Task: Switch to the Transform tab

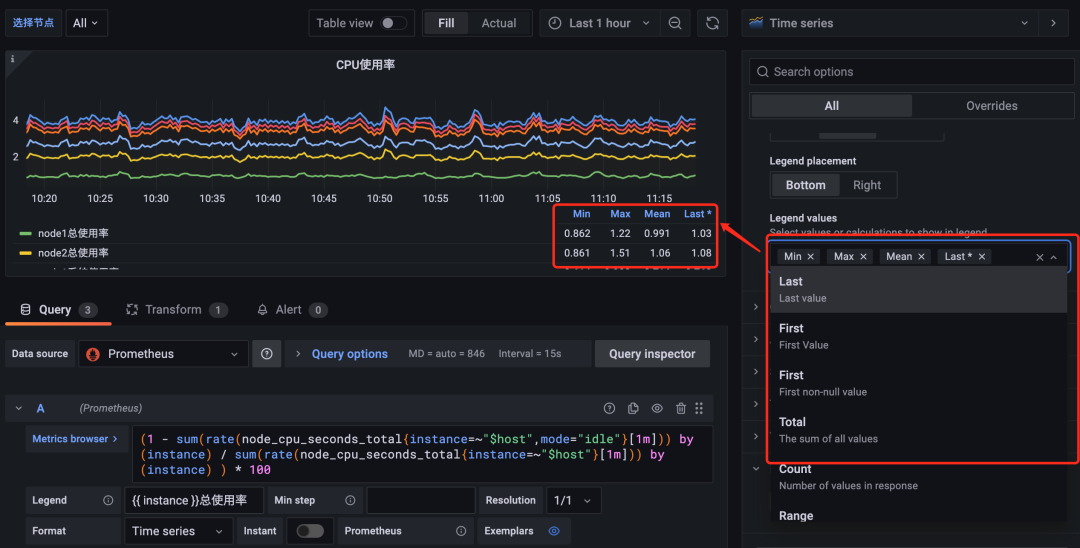Action: point(177,310)
